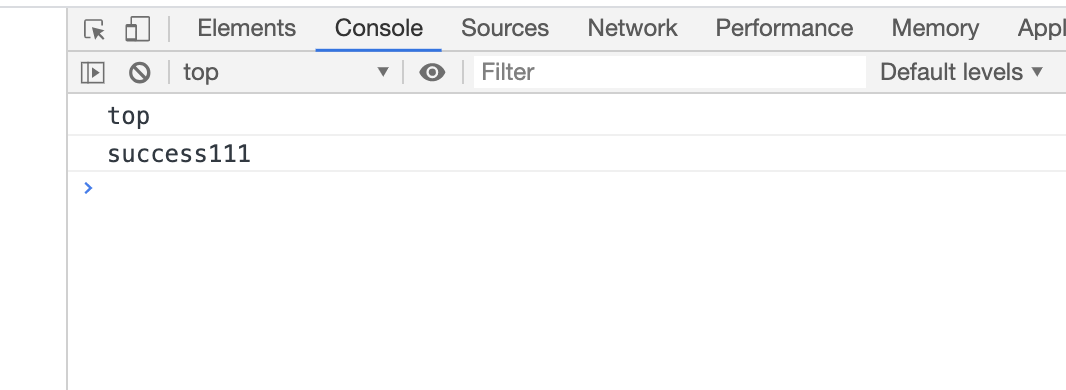Open the Sources tab
1066x390 pixels.
504,29
